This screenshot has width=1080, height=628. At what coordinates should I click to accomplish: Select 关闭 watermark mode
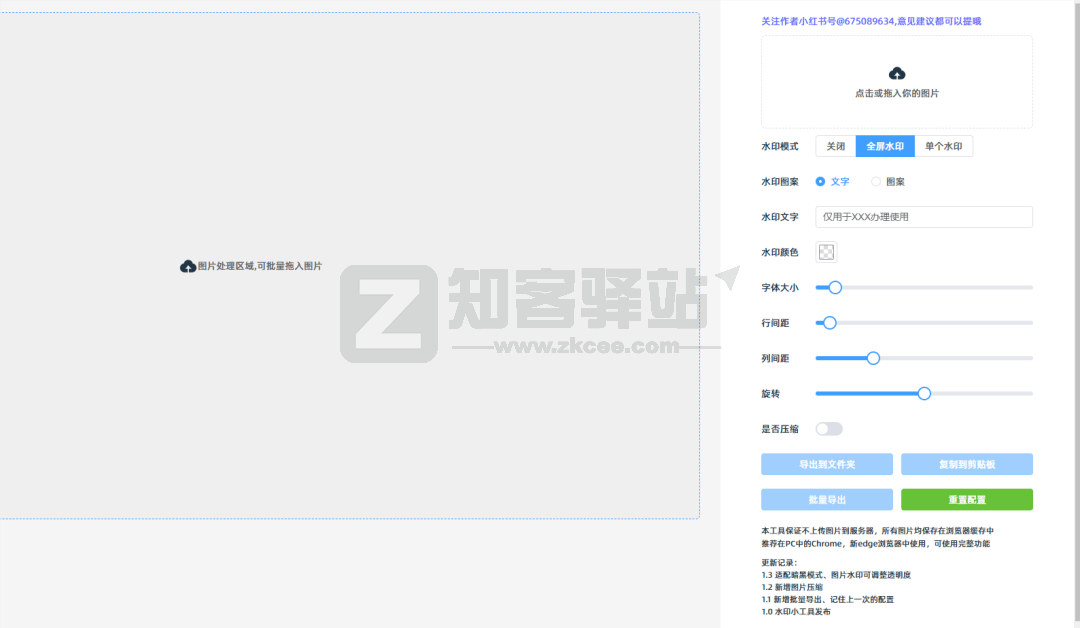(835, 145)
